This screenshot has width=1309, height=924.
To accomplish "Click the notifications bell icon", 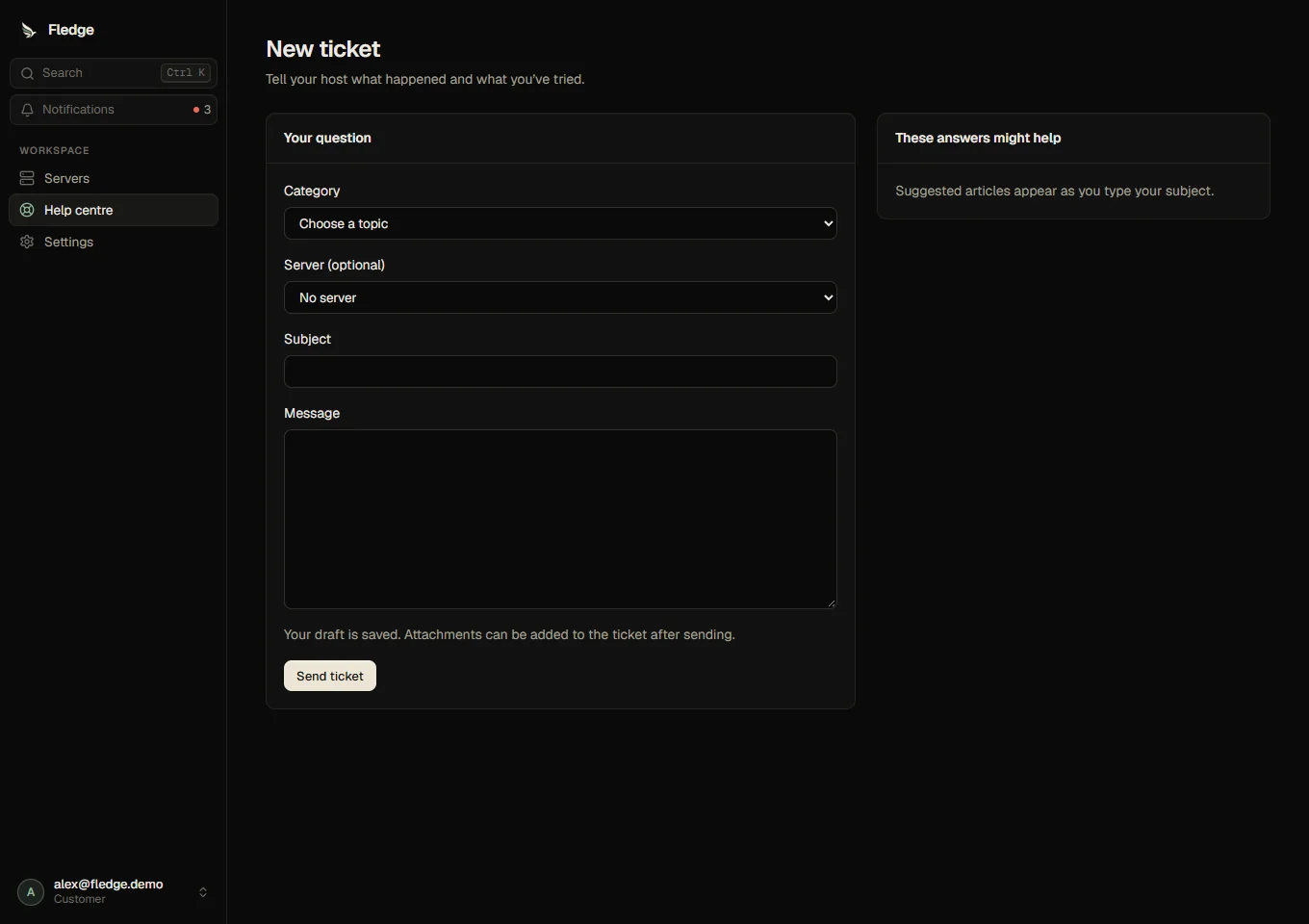I will tap(27, 110).
